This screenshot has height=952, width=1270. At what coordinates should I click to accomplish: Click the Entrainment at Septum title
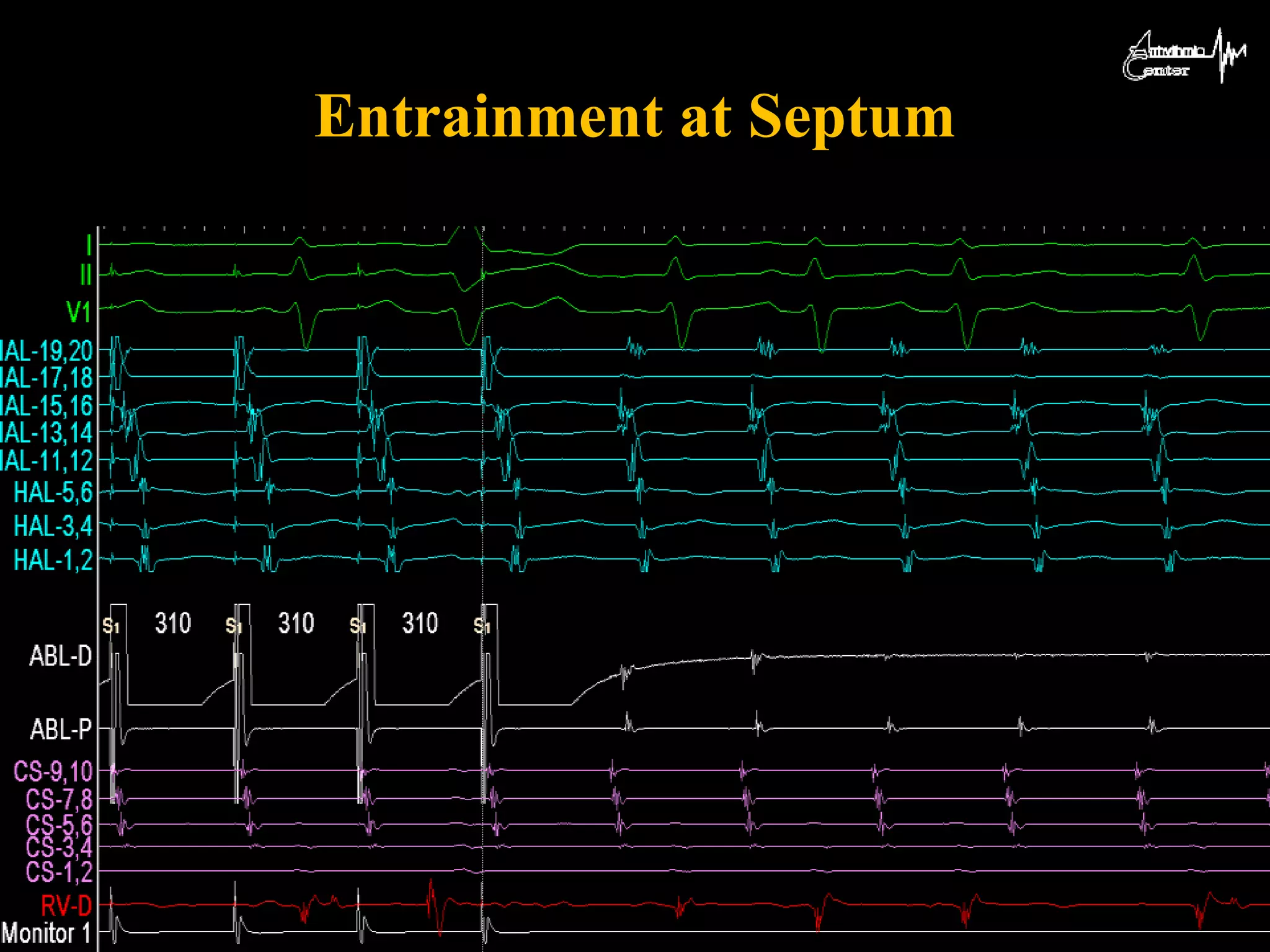pos(634,117)
